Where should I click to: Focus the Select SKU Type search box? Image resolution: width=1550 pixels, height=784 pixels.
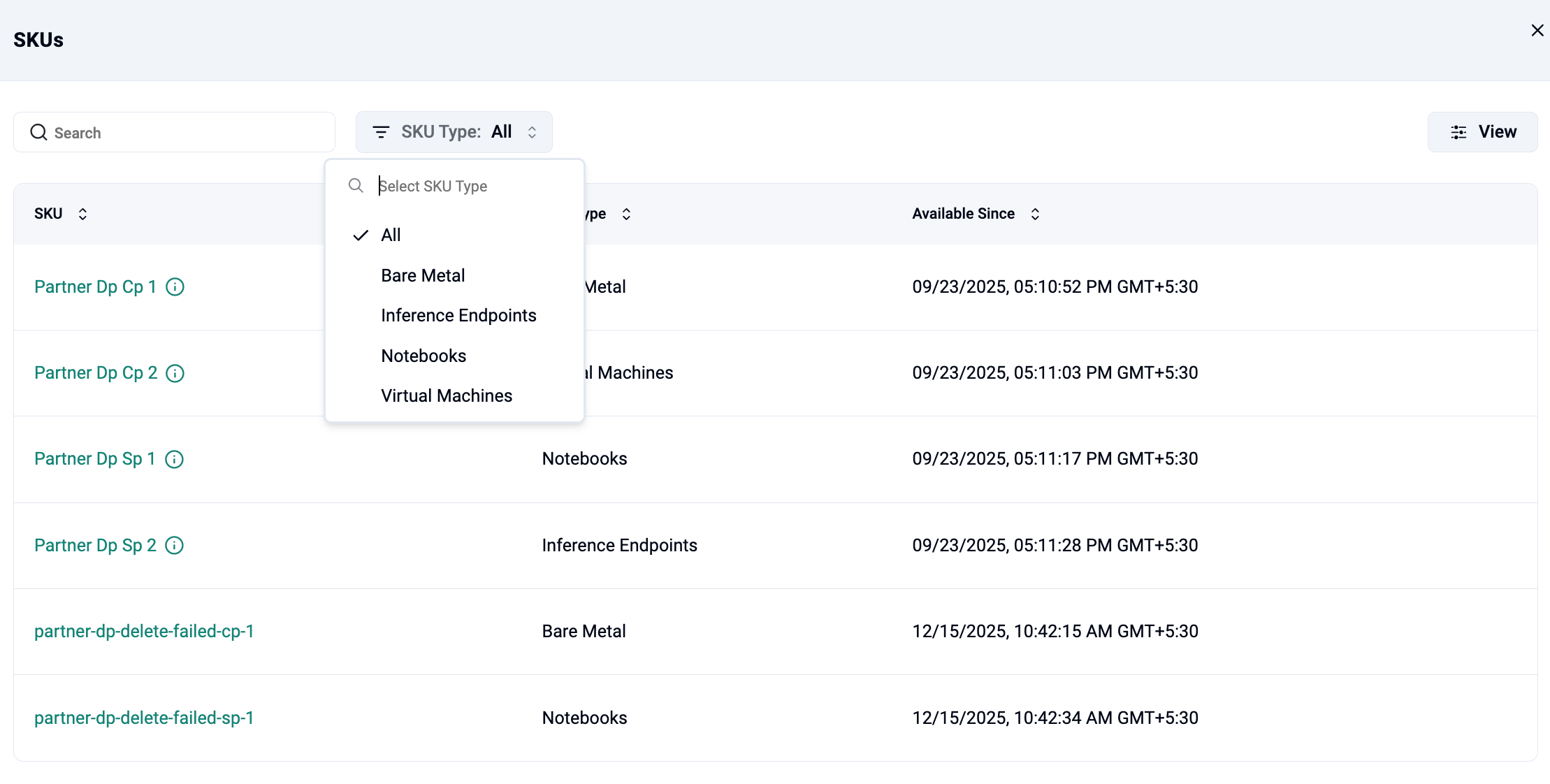click(468, 186)
